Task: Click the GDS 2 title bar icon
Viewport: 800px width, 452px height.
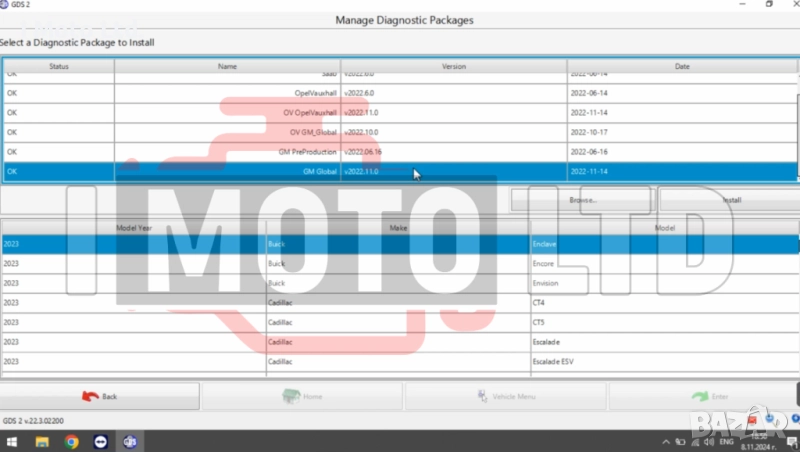Action: 4,4
